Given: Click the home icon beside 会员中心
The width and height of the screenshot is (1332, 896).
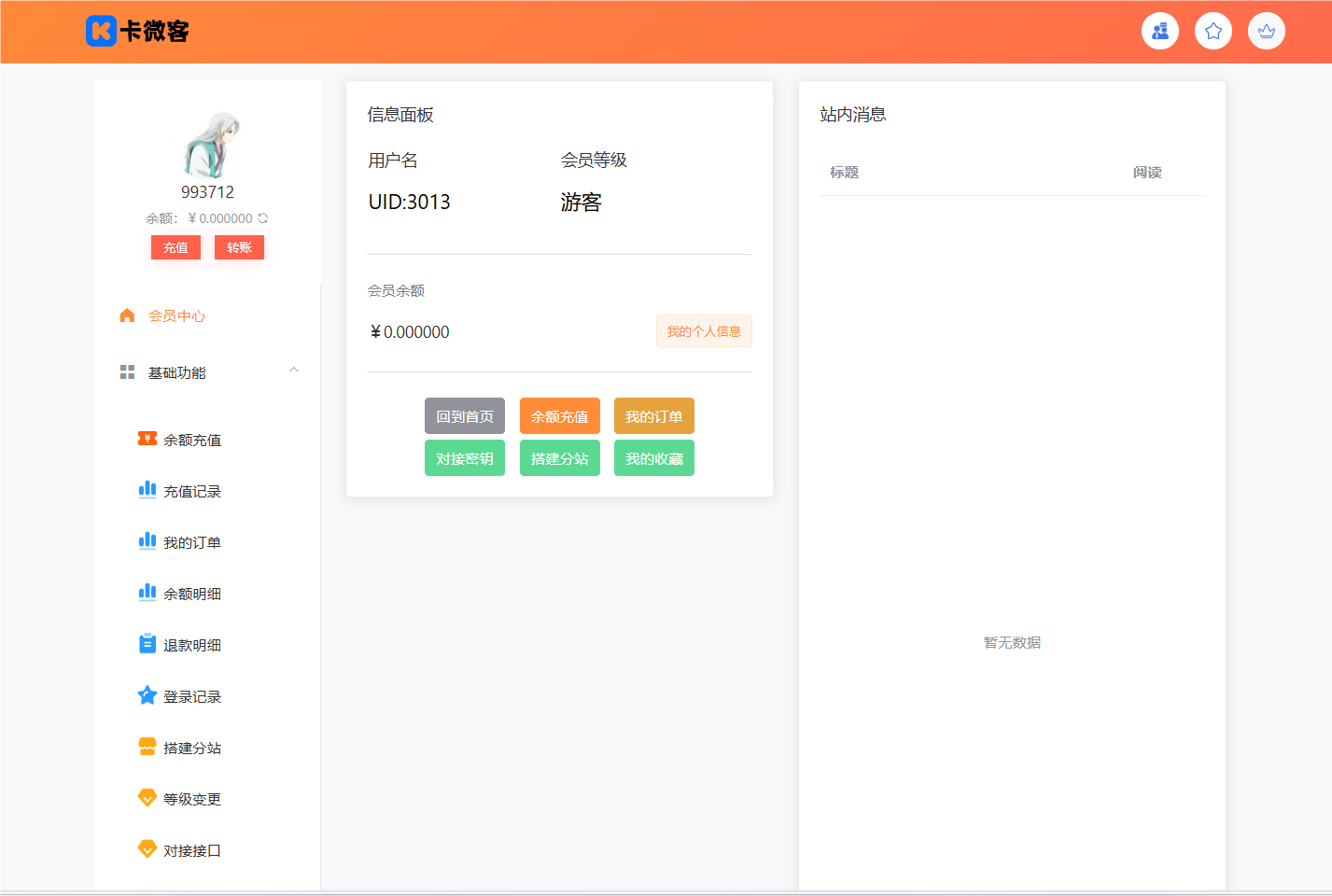Looking at the screenshot, I should 127,315.
